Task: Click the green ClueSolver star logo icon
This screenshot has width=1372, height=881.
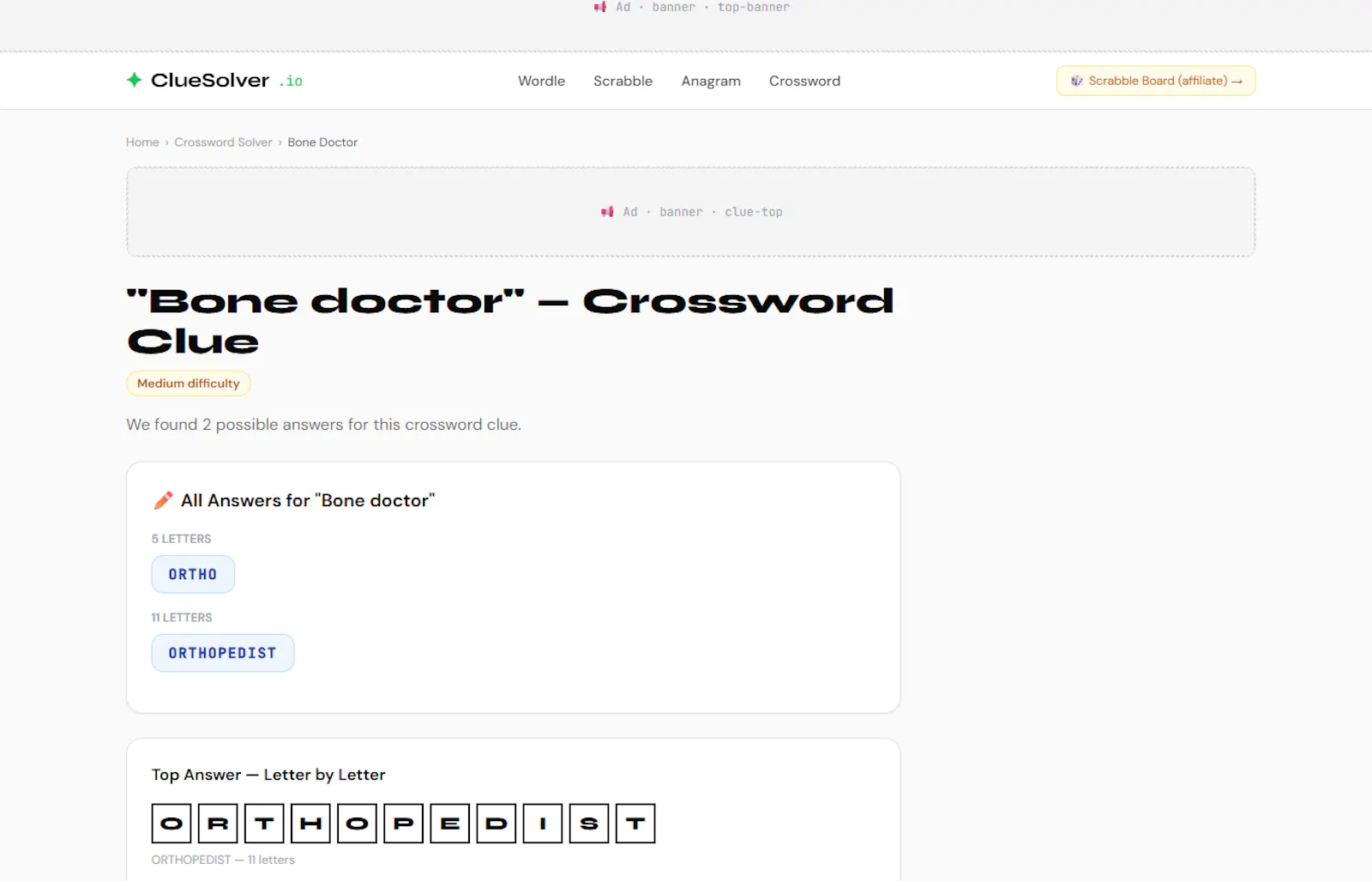Action: 134,80
